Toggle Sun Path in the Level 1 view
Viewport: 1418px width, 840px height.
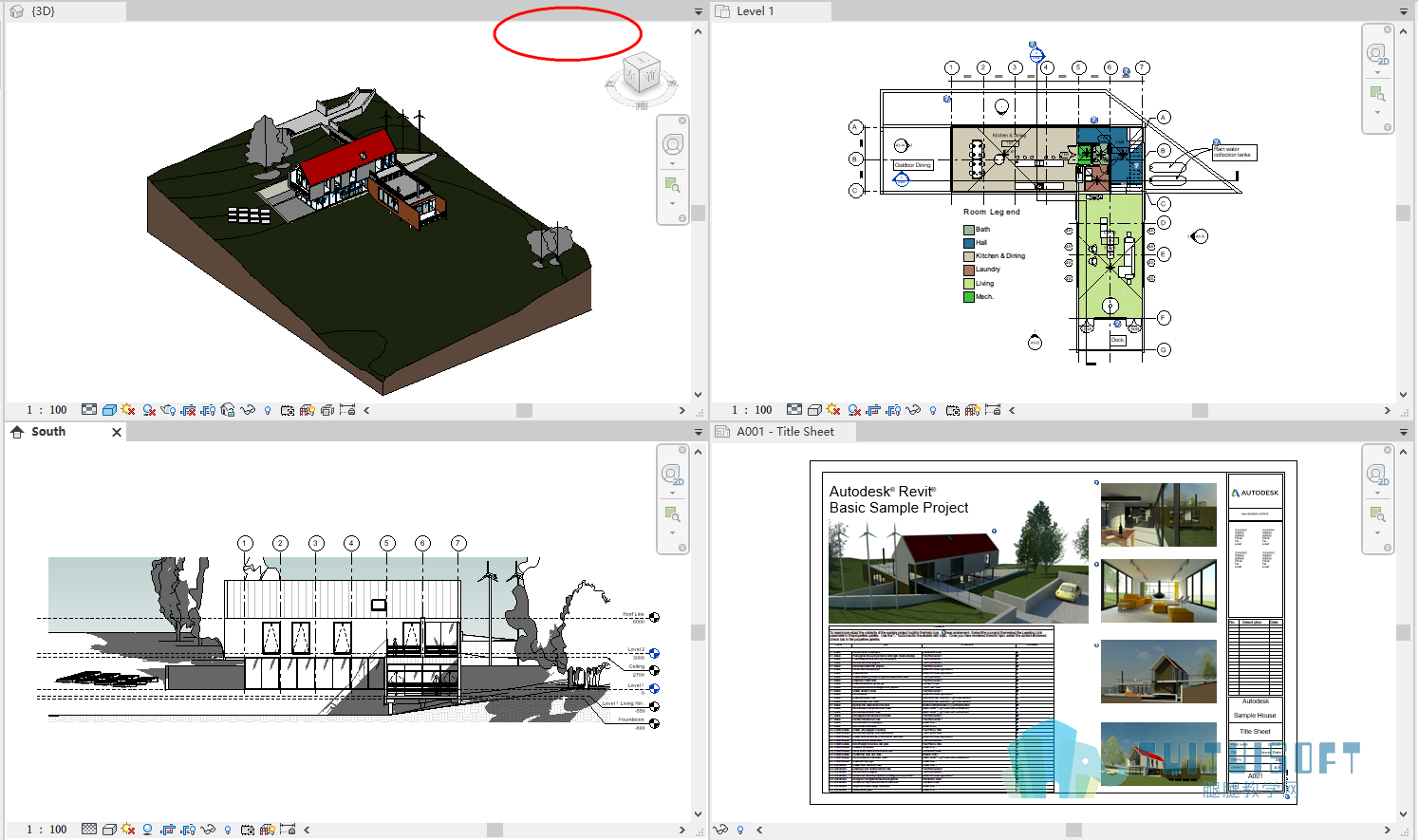click(833, 410)
